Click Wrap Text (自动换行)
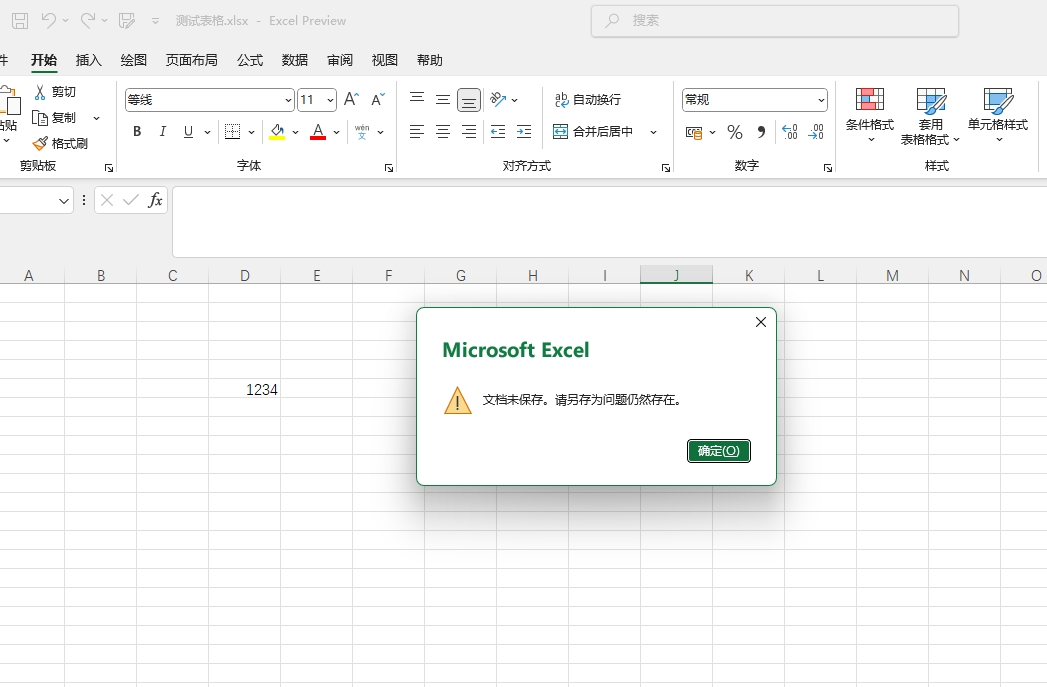 click(588, 99)
